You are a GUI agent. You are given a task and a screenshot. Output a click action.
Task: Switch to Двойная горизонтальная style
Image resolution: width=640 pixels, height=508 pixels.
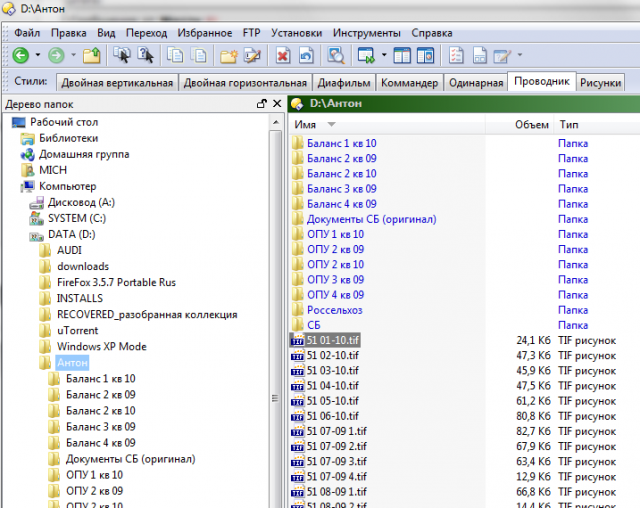pos(245,83)
